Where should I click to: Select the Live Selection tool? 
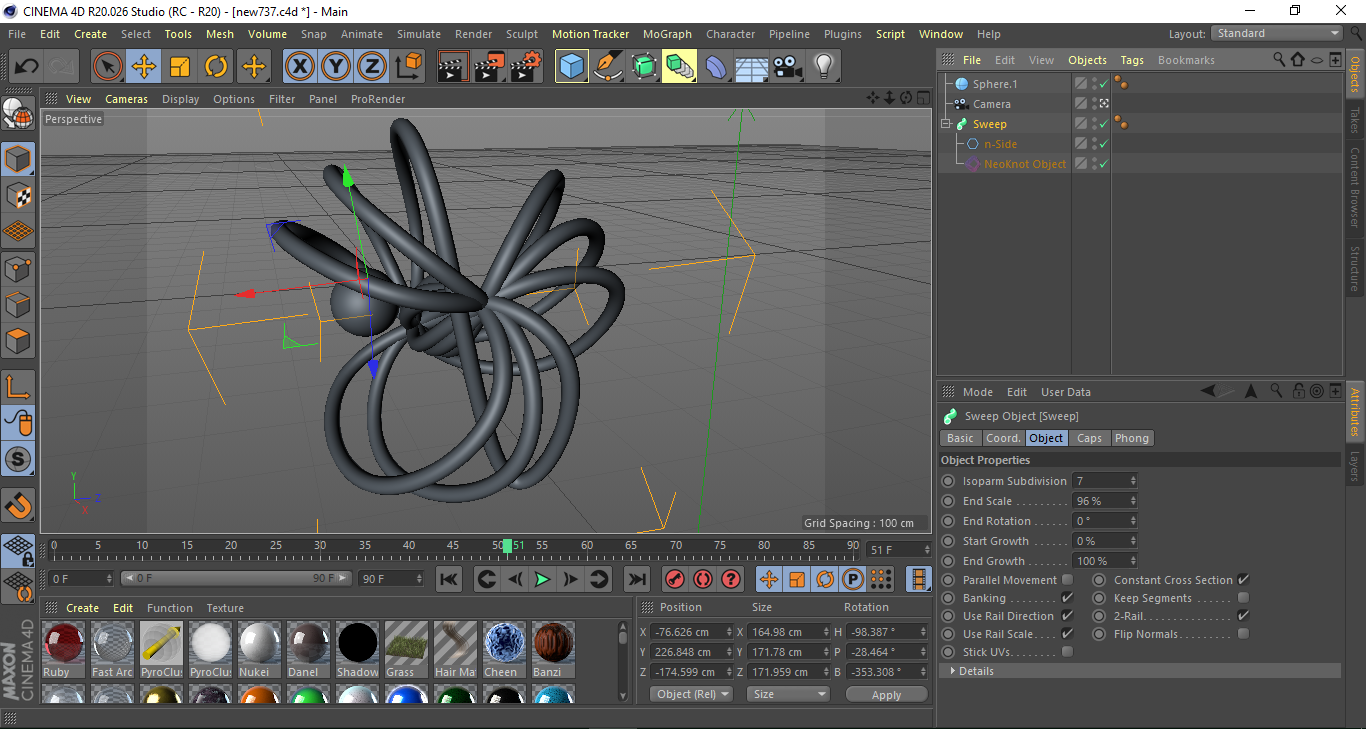tap(108, 67)
